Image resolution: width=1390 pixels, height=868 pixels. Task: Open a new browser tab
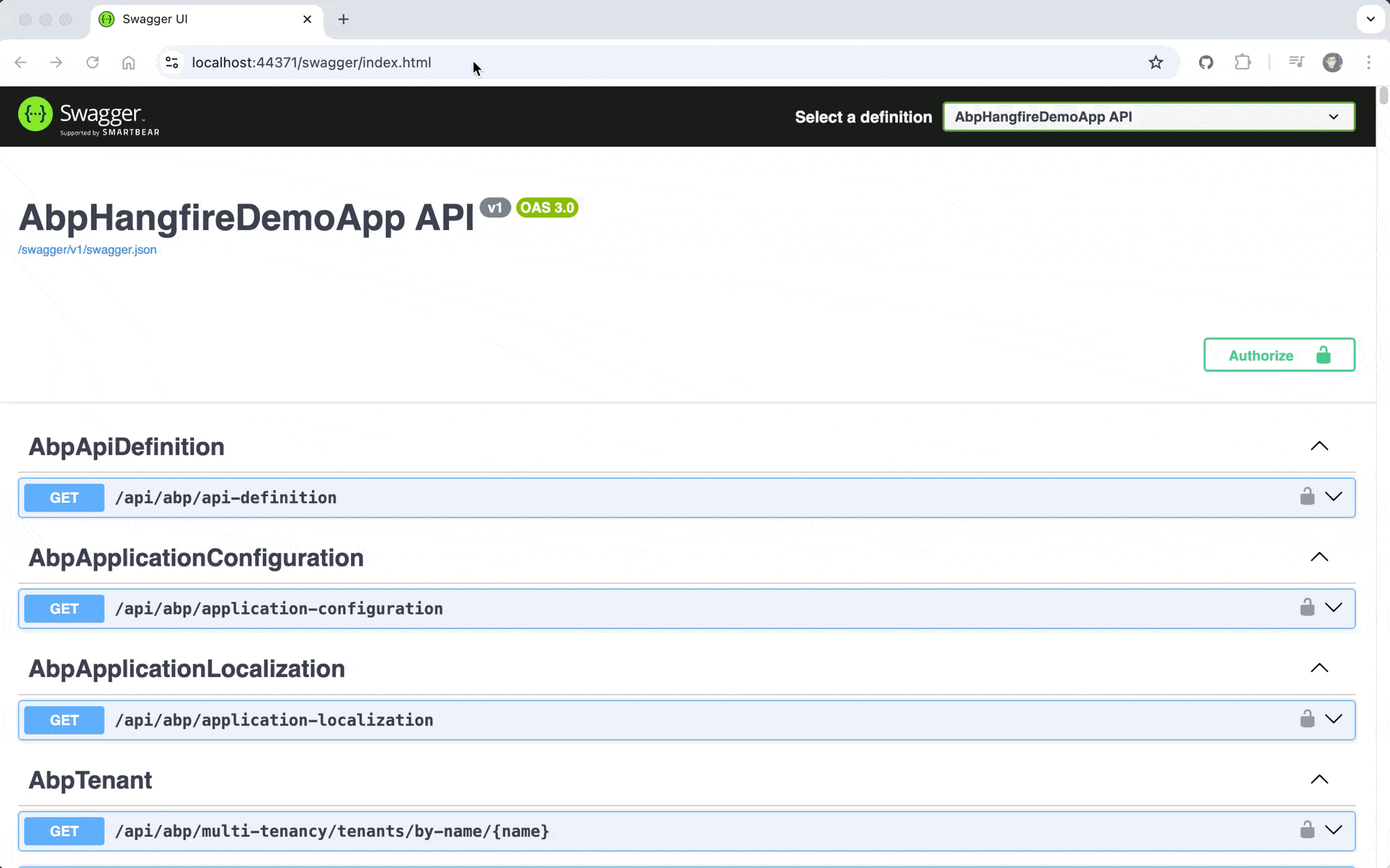(343, 19)
